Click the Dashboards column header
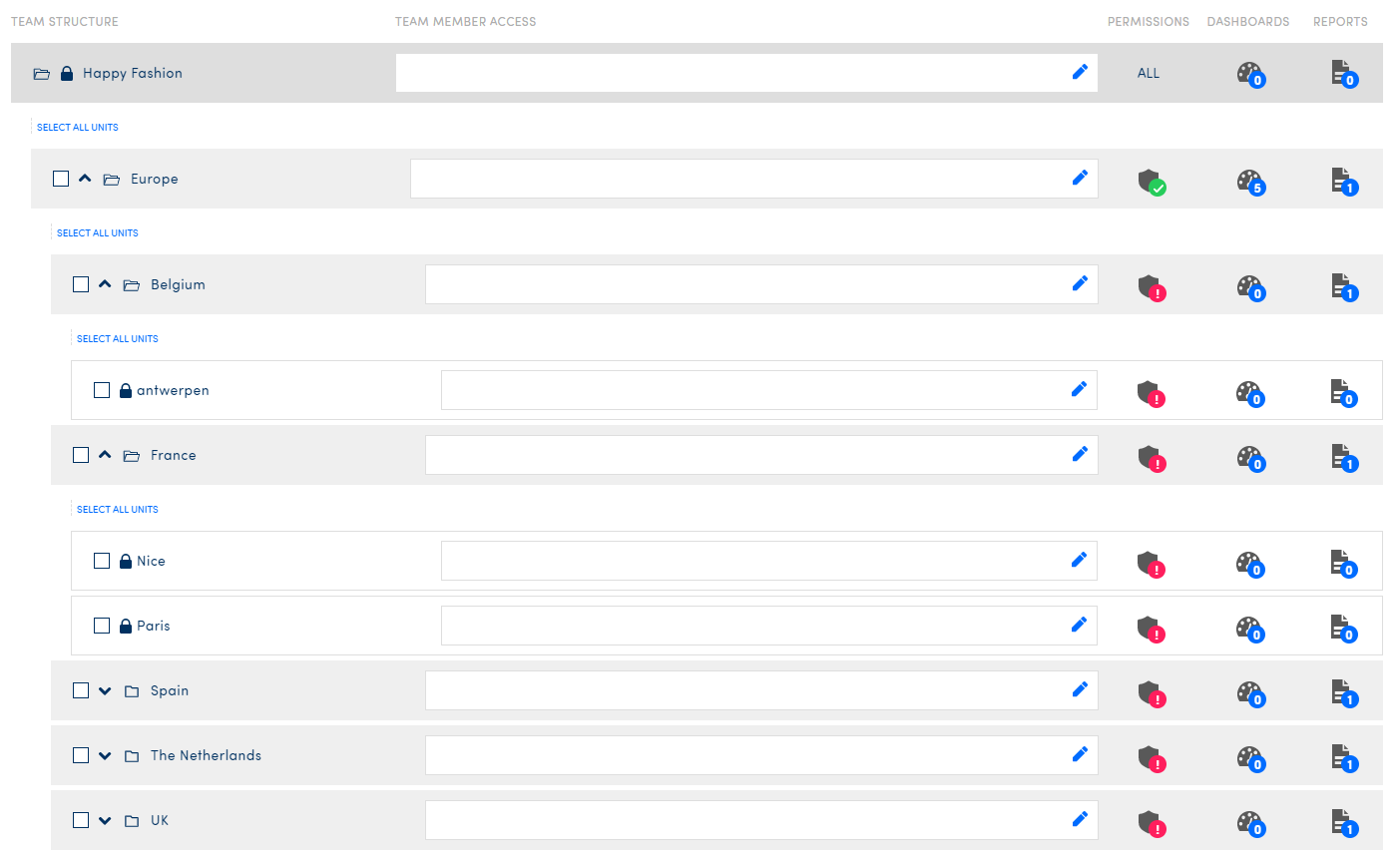Viewport: 1400px width, 860px height. [x=1247, y=21]
